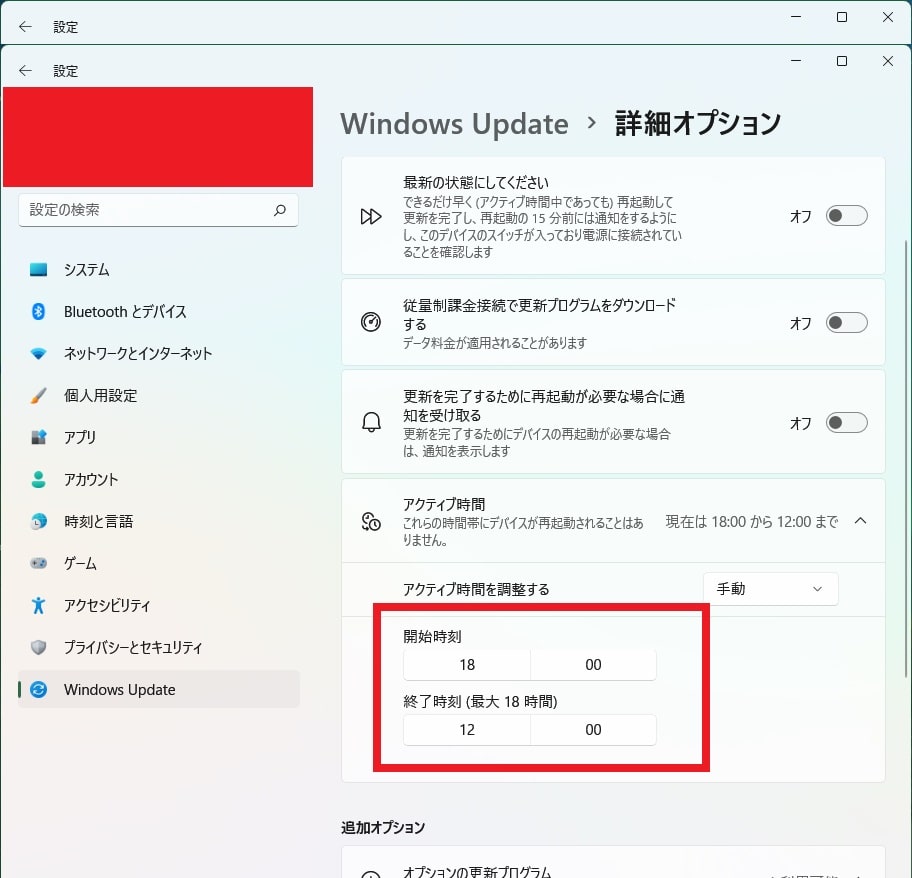Click 開始時刻 label
Viewport: 912px width, 878px height.
pos(432,637)
